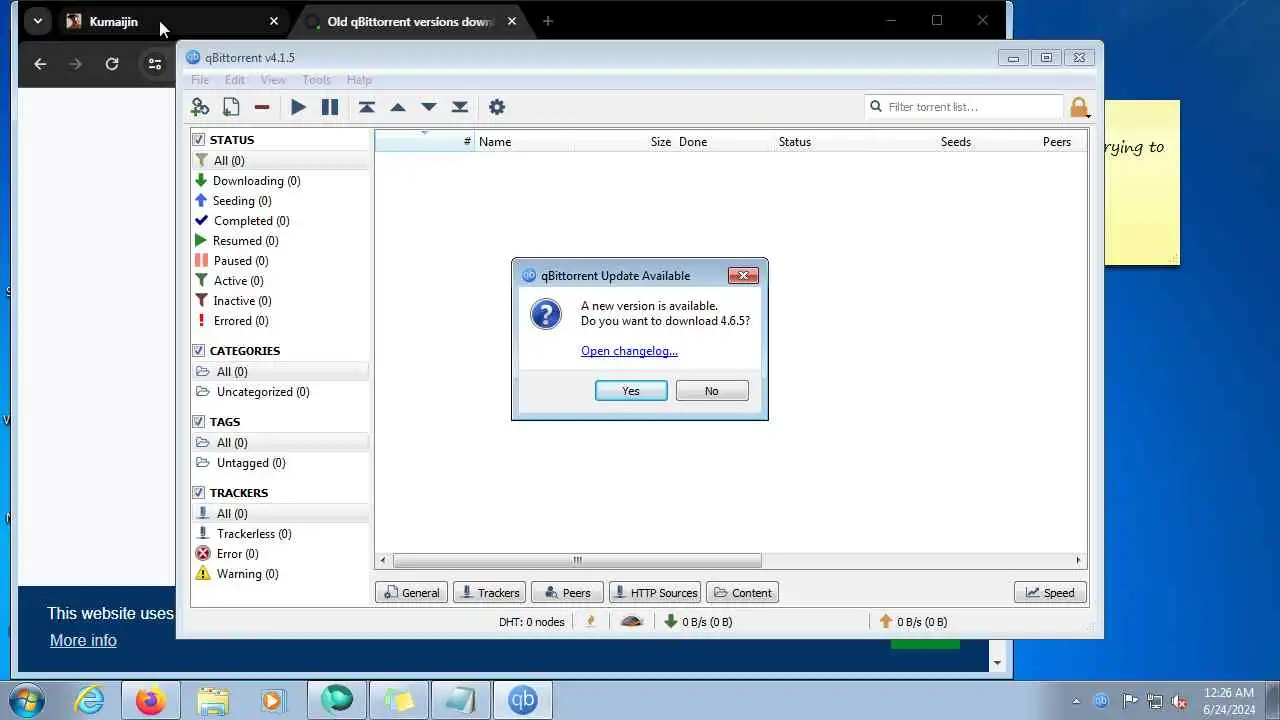Click the qBittorrent system tray icon
This screenshot has height=720, width=1280.
point(1101,701)
